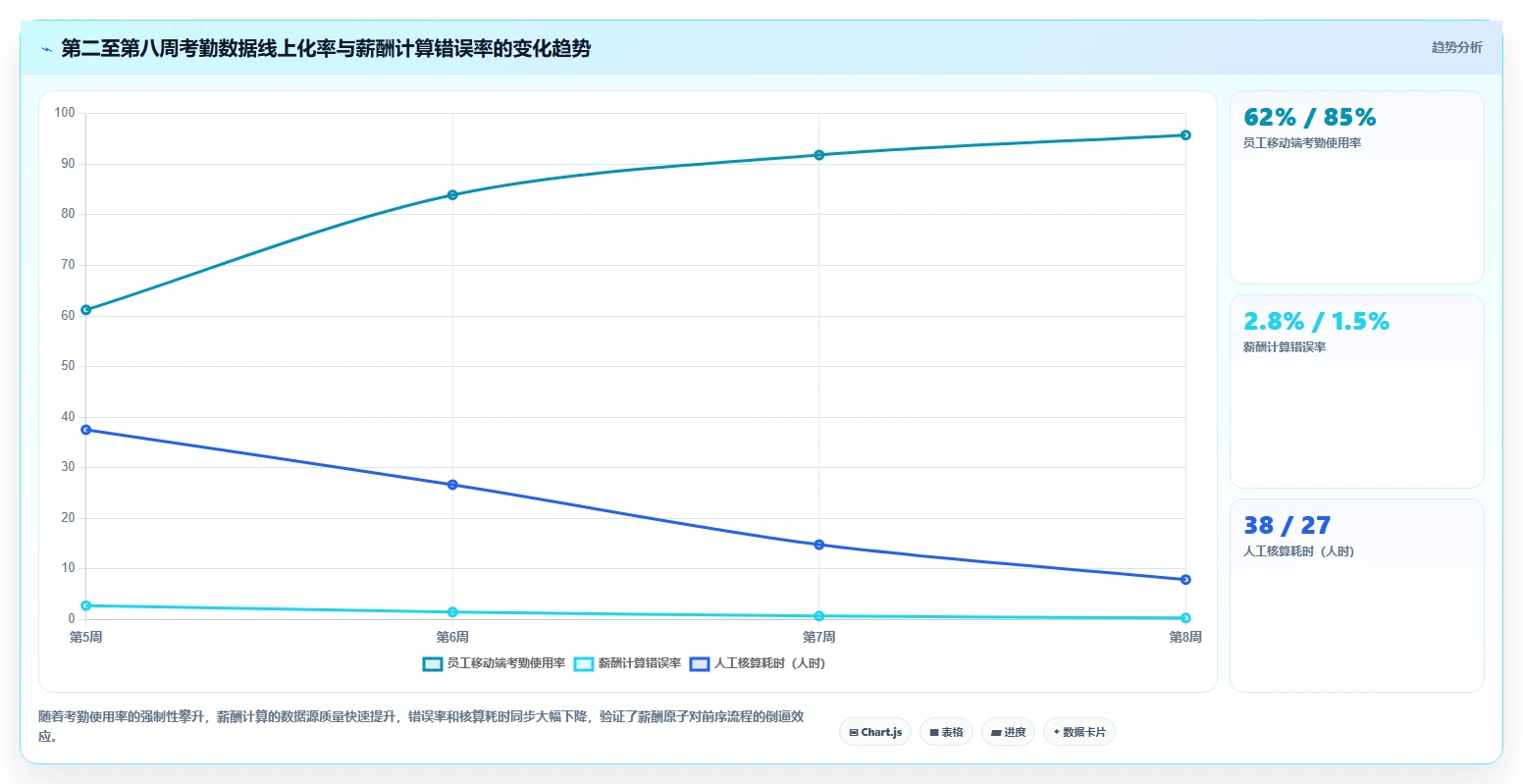This screenshot has width=1523, height=784.
Task: Select the 表格 tag button
Action: coord(946,732)
